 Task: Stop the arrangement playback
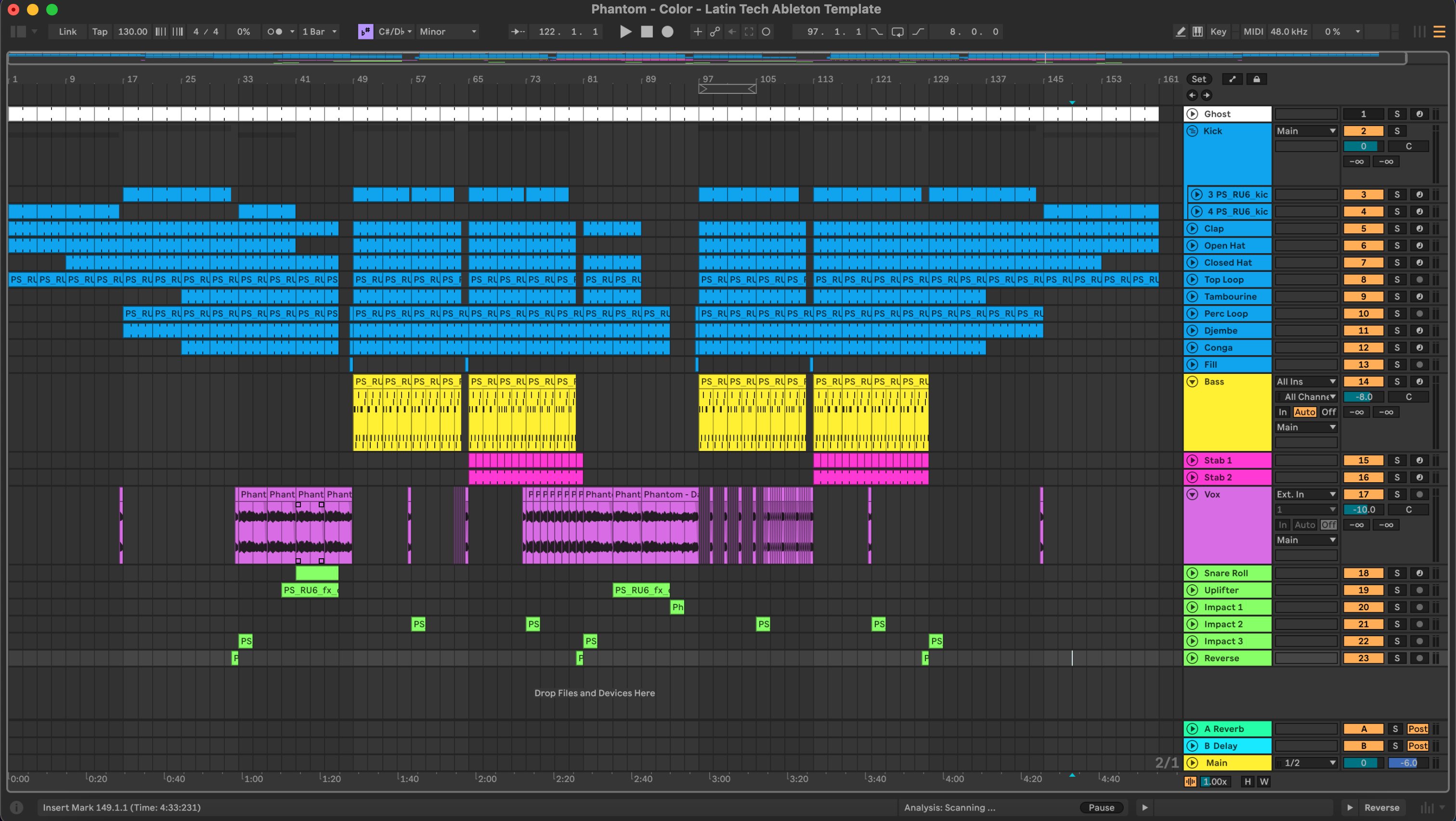(647, 32)
